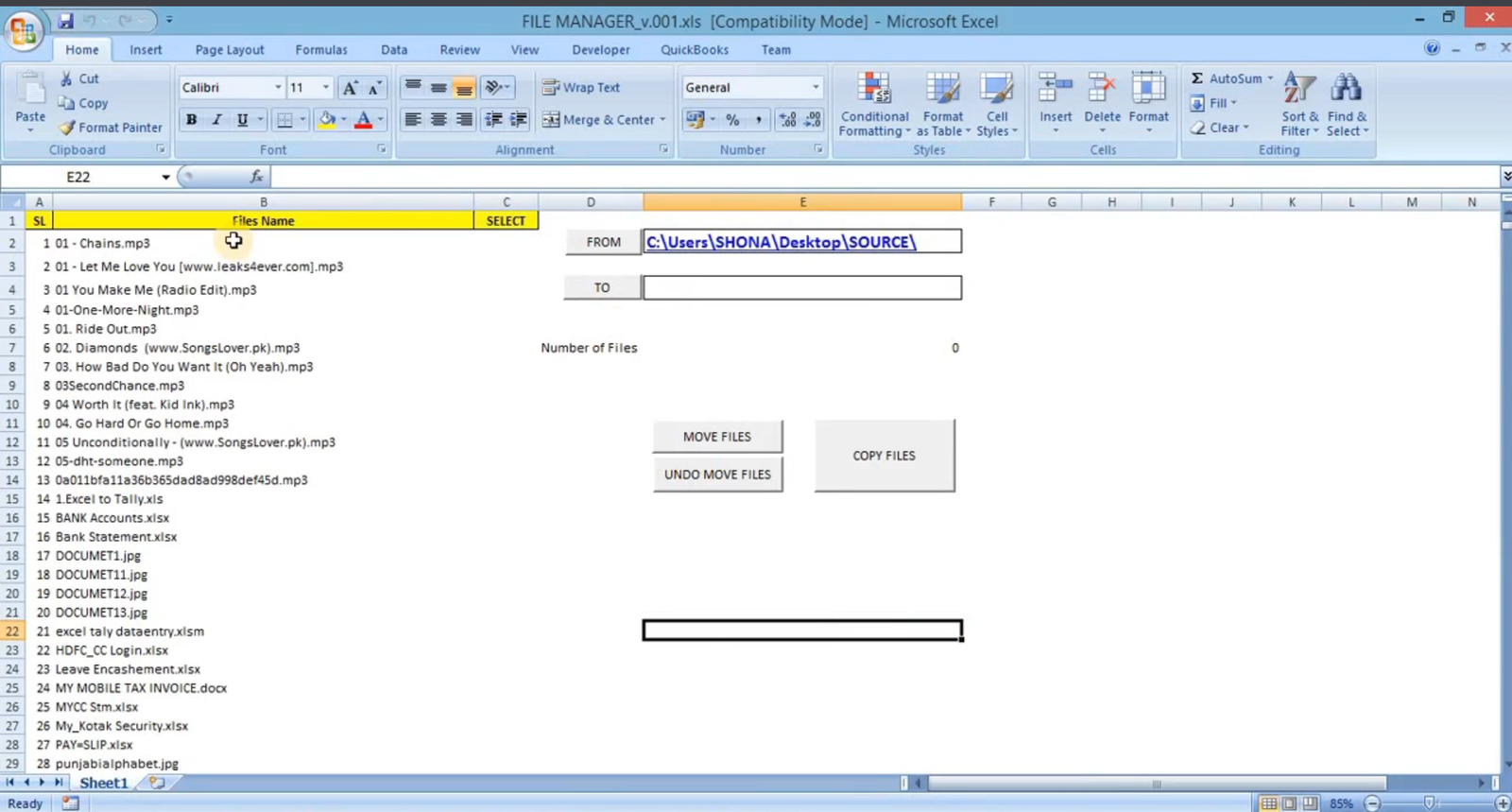This screenshot has height=812, width=1512.
Task: Click the formula bar input
Action: pyautogui.click(x=885, y=177)
